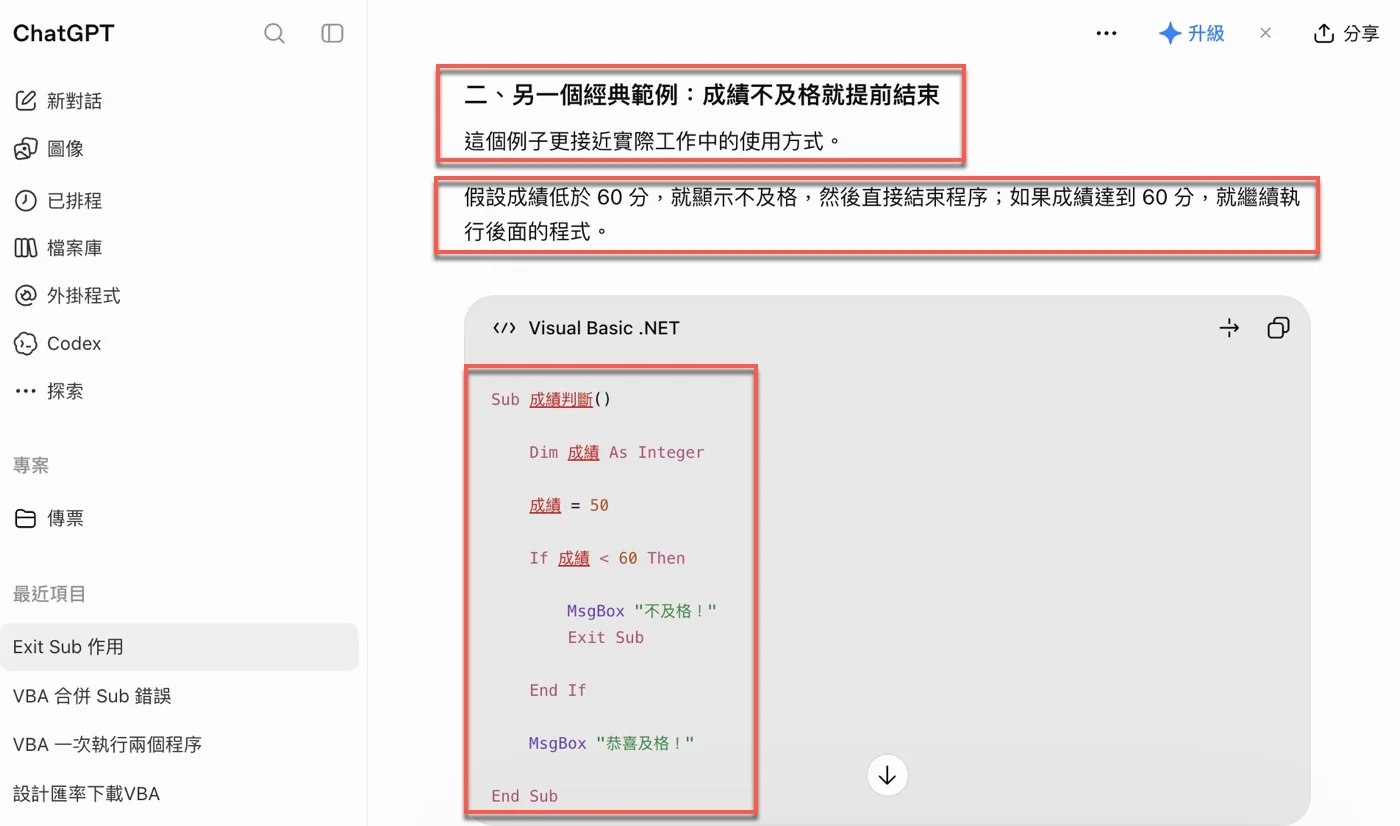1400x826 pixels.
Task: Open the 檔案庫 library
Action: pyautogui.click(x=58, y=248)
